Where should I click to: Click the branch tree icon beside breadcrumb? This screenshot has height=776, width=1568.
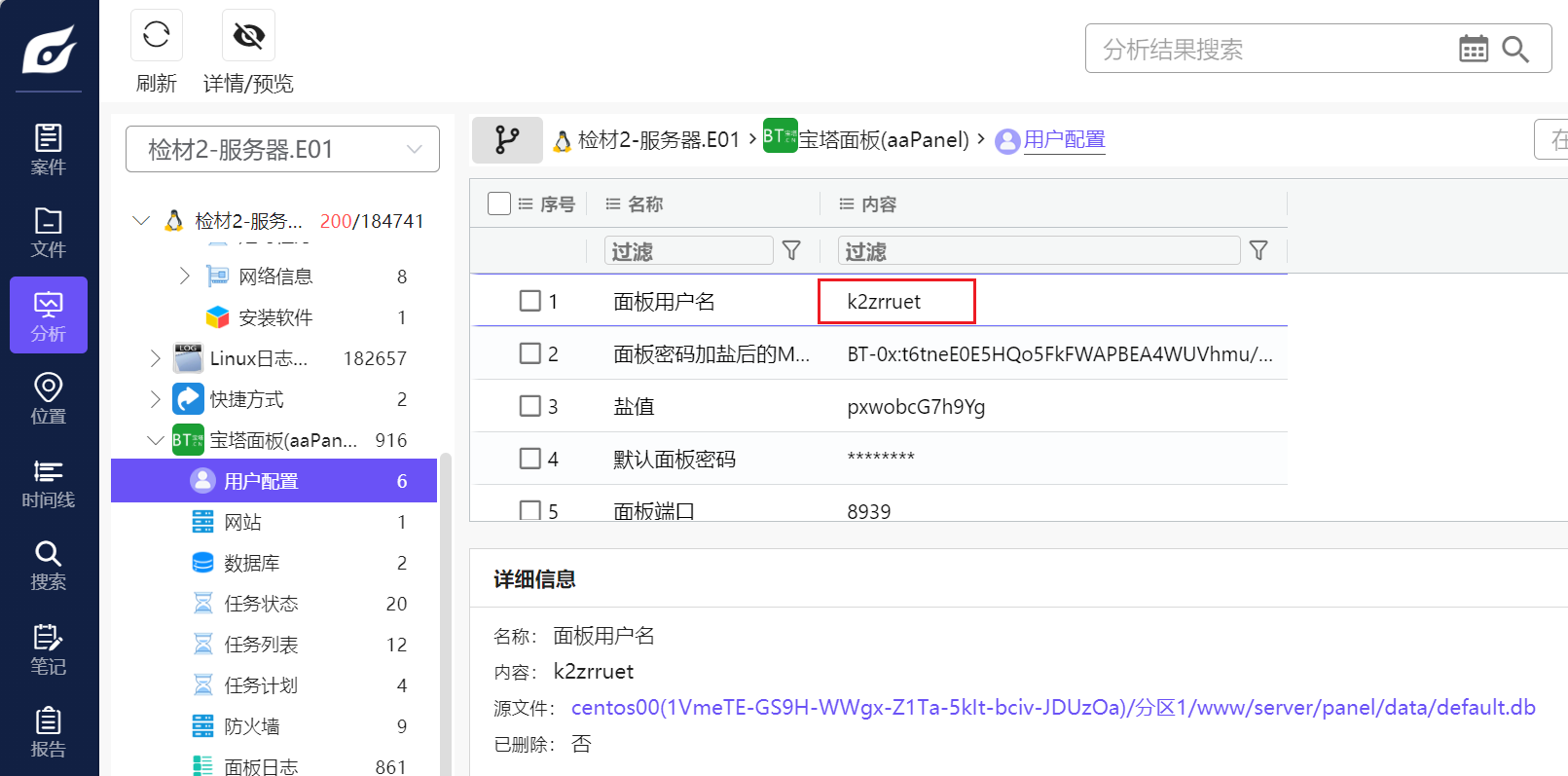pyautogui.click(x=507, y=140)
